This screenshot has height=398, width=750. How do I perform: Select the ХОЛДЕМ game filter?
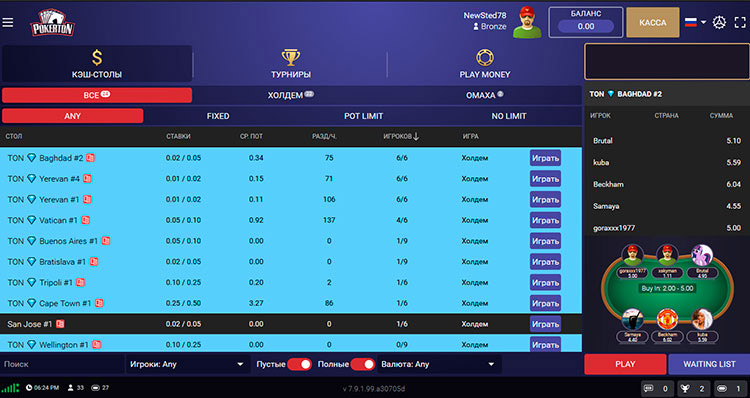click(291, 95)
